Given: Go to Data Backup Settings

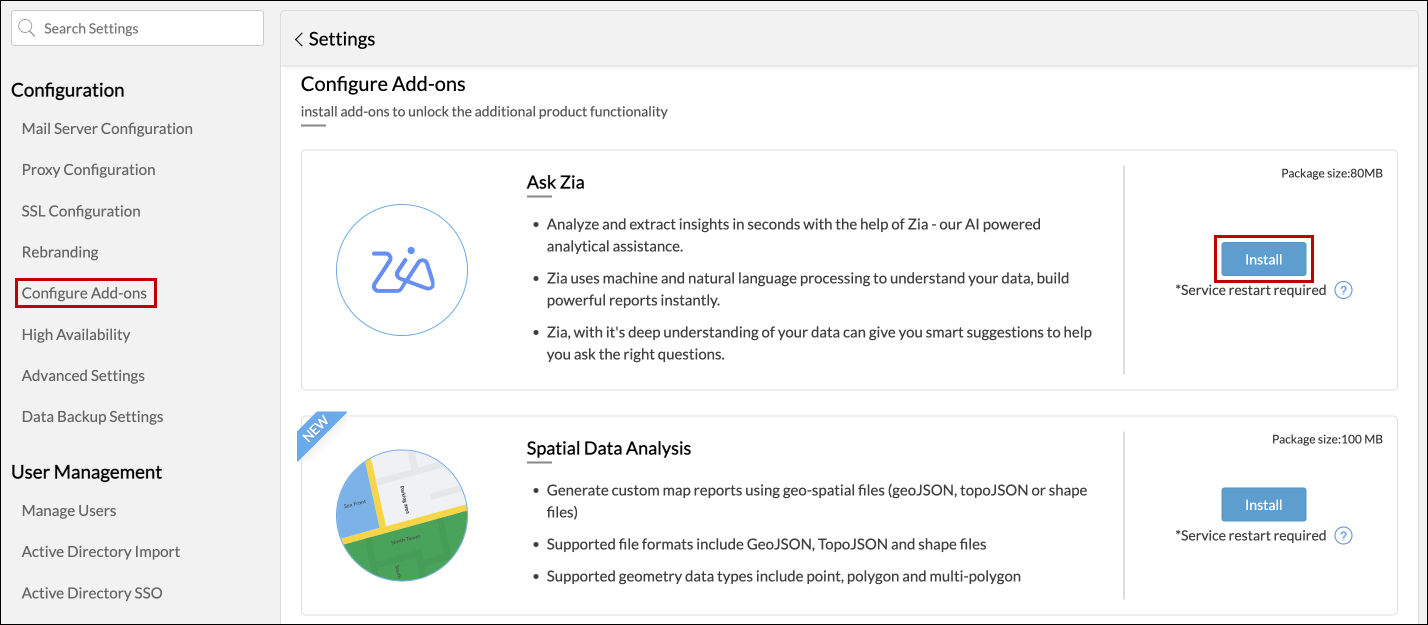Looking at the screenshot, I should 92,417.
